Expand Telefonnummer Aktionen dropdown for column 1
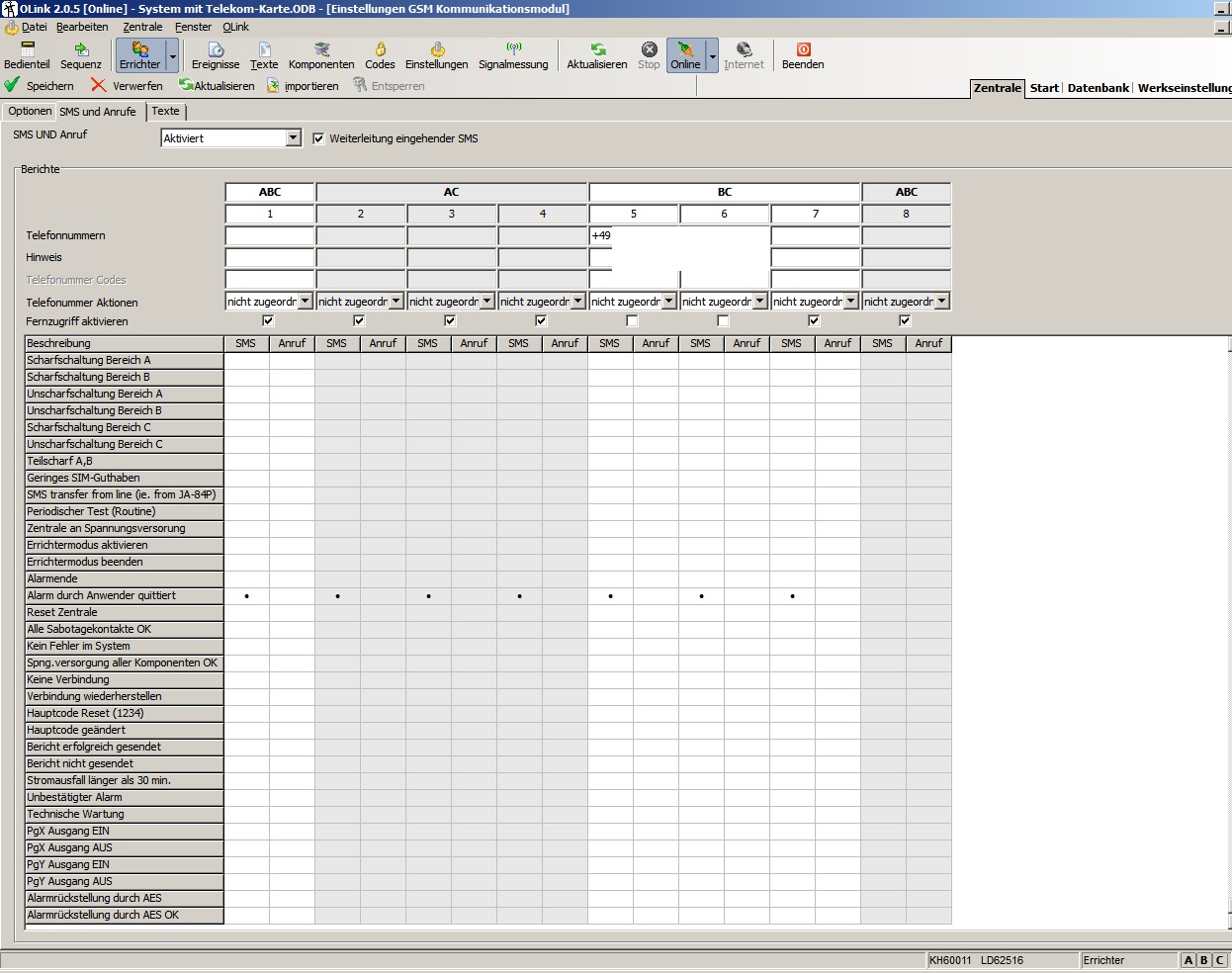Viewport: 1232px width, 973px height. pos(305,302)
